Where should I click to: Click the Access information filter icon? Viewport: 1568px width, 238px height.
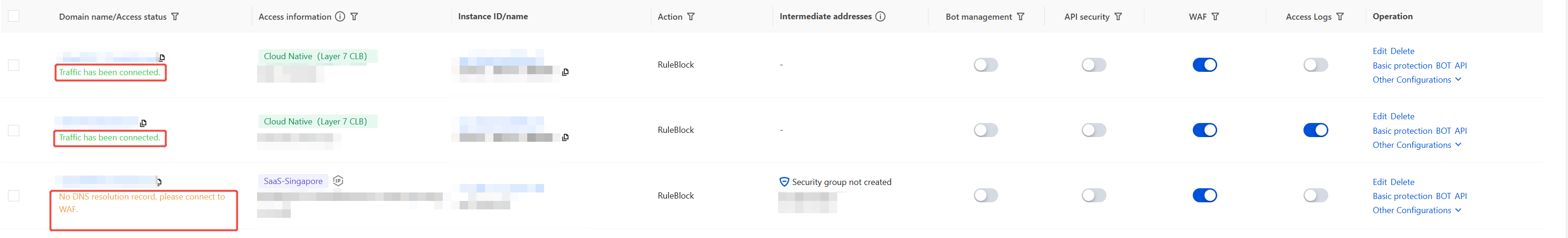(354, 16)
